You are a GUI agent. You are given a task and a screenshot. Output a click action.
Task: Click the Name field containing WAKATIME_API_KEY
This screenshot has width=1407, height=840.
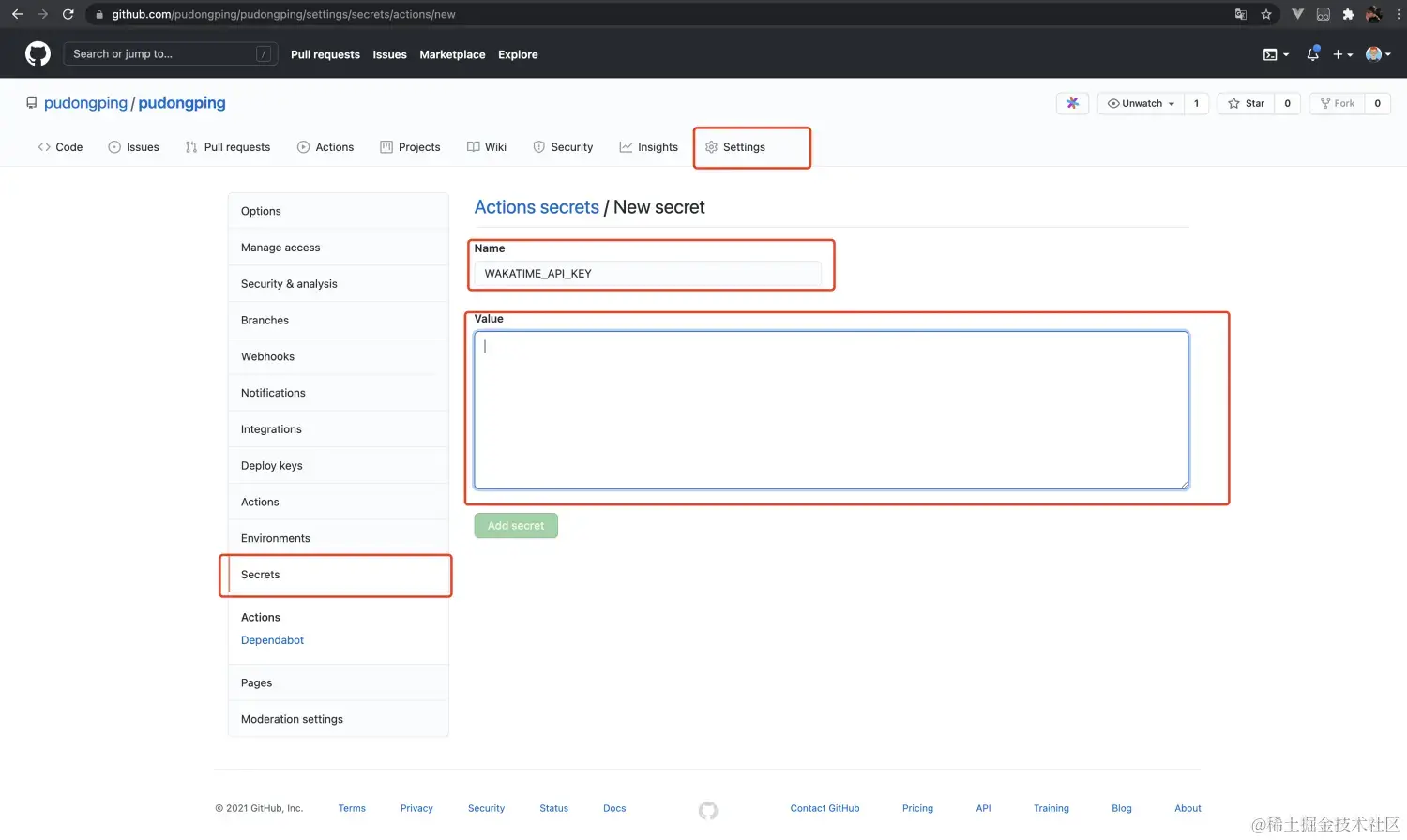[647, 274]
